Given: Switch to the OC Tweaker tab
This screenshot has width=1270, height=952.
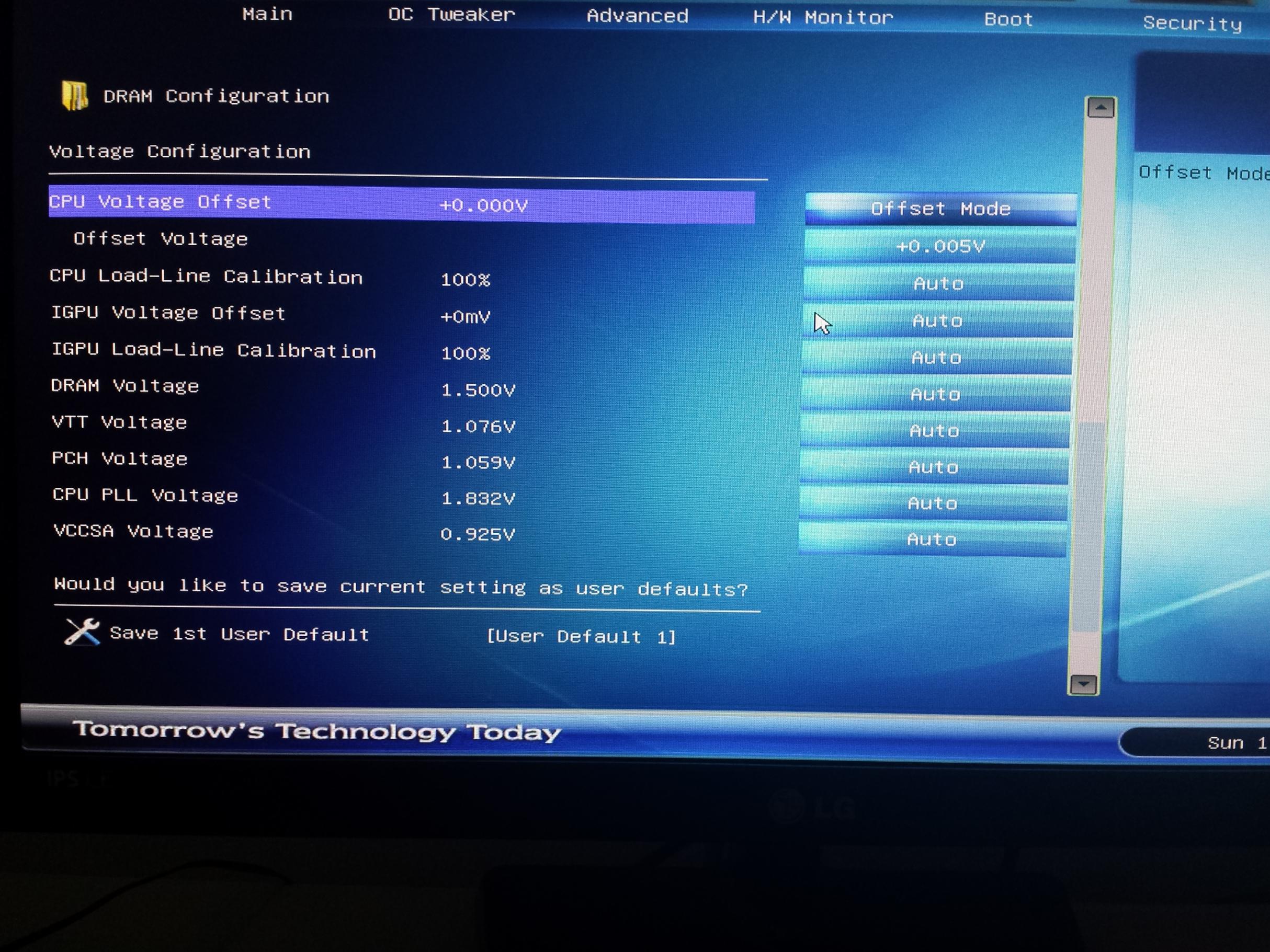Looking at the screenshot, I should pos(451,15).
